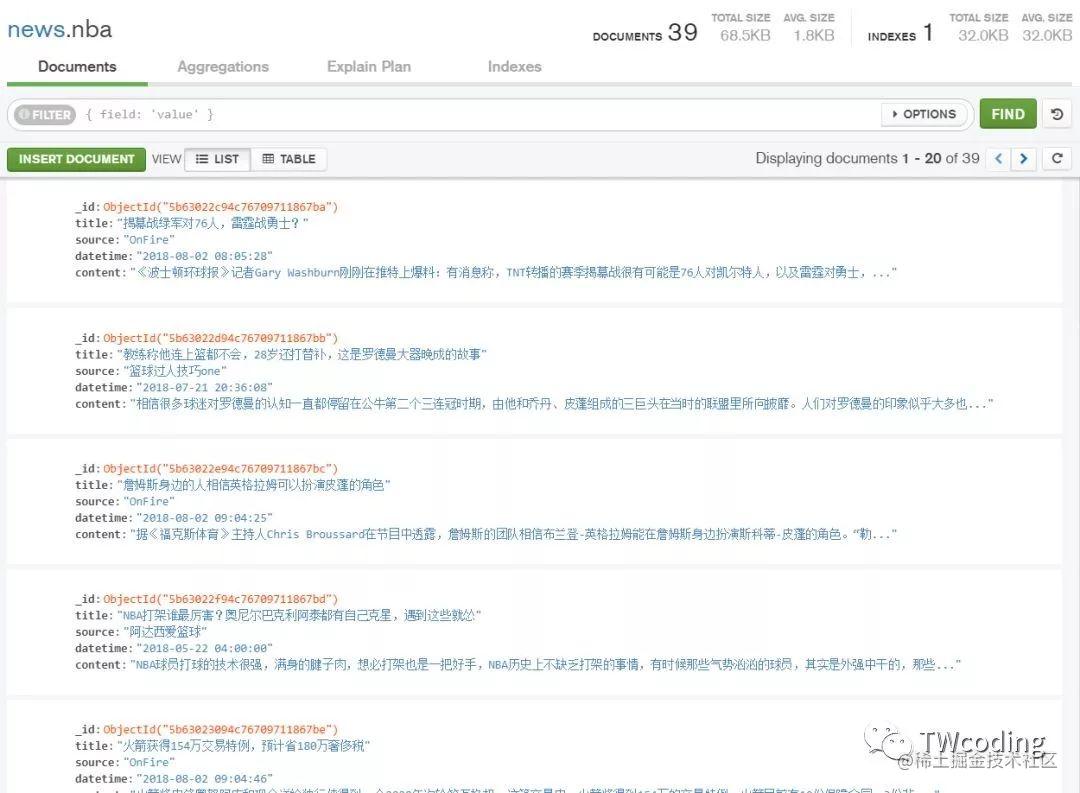Click the green FIND button
Viewport: 1080px width, 793px height.
coord(1008,114)
